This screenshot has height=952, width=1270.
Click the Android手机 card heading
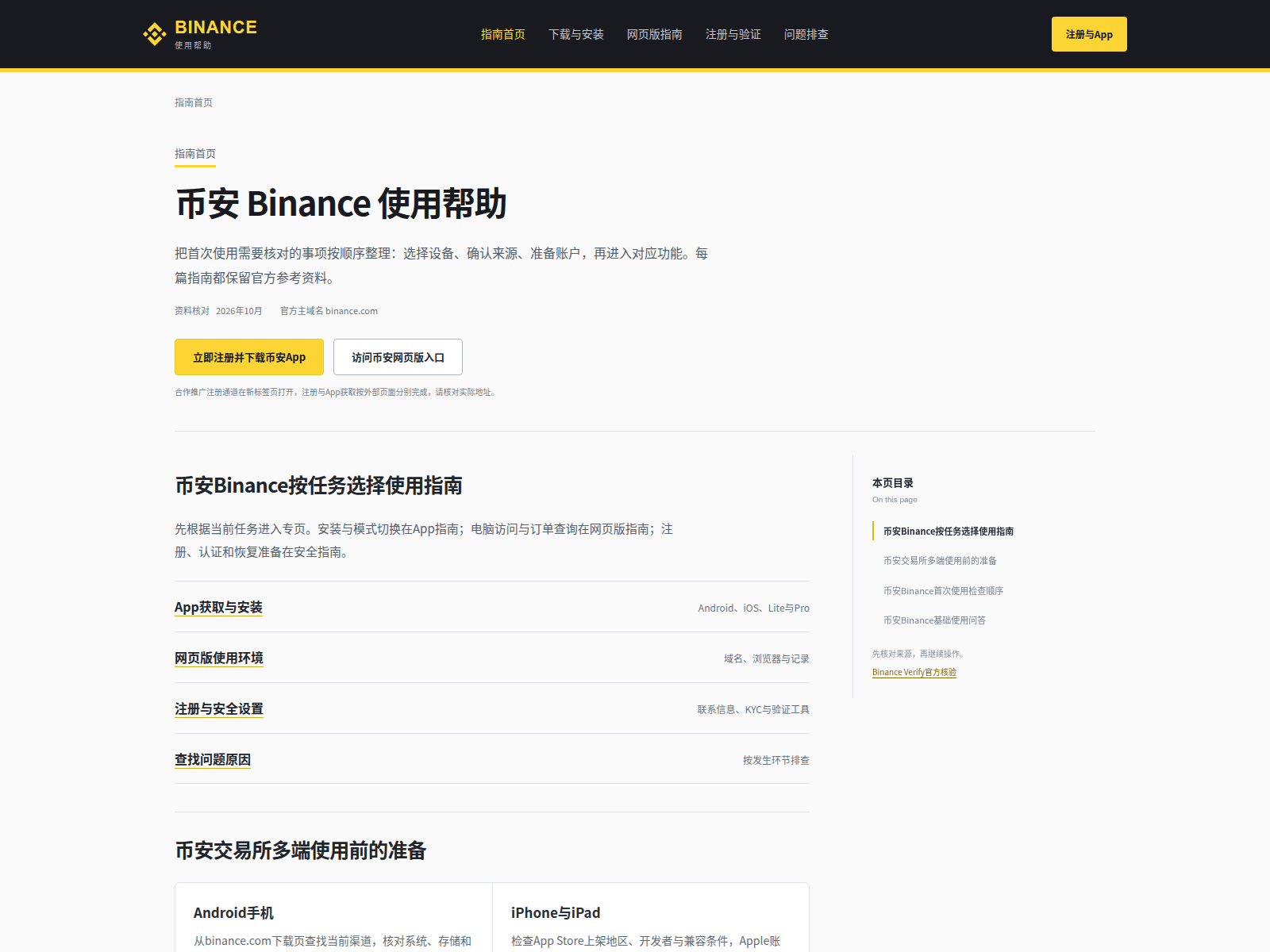tap(233, 913)
